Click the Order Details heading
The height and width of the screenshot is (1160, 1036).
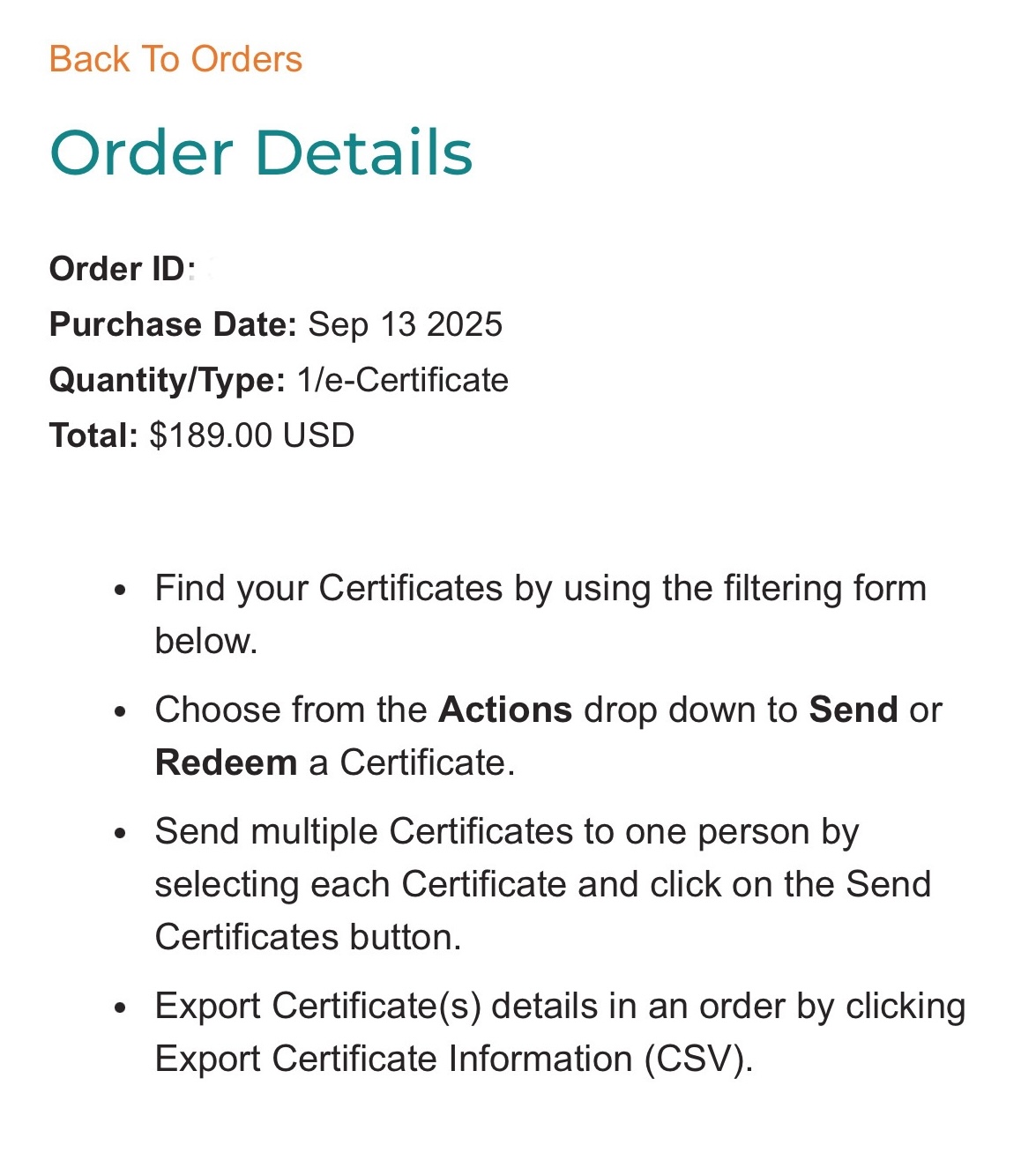tap(261, 153)
